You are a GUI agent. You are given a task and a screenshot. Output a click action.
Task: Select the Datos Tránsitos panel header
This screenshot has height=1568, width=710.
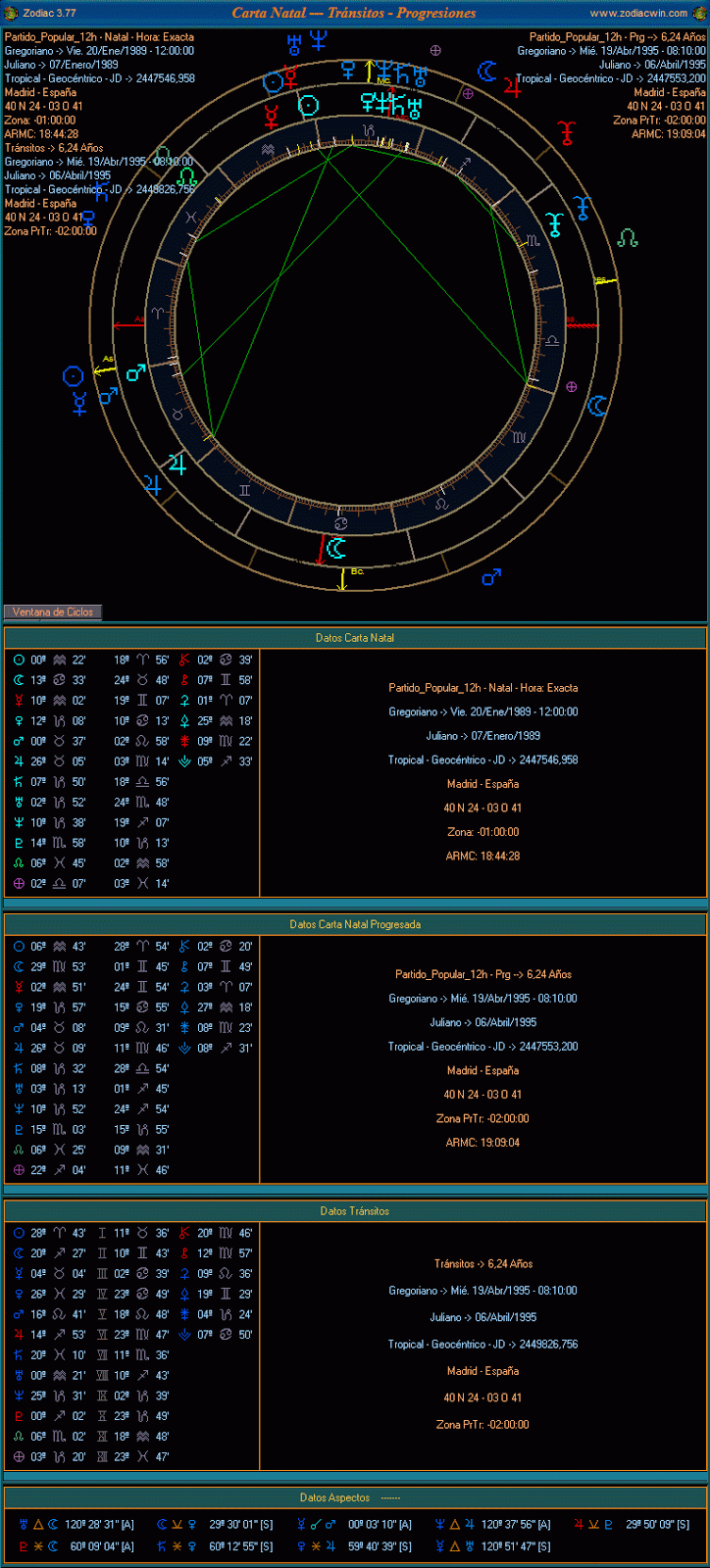[355, 1211]
